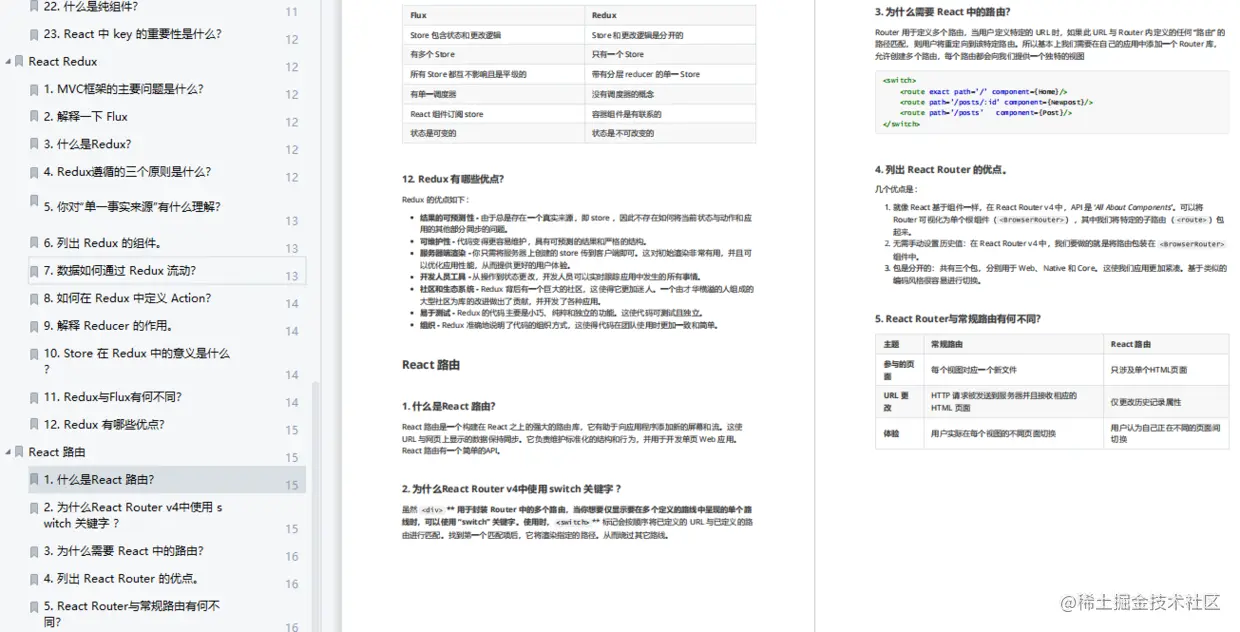This screenshot has width=1240, height=632.
Task: Click bookmark icon beside '5. React Router与常规路由' in outline
Action: point(35,607)
